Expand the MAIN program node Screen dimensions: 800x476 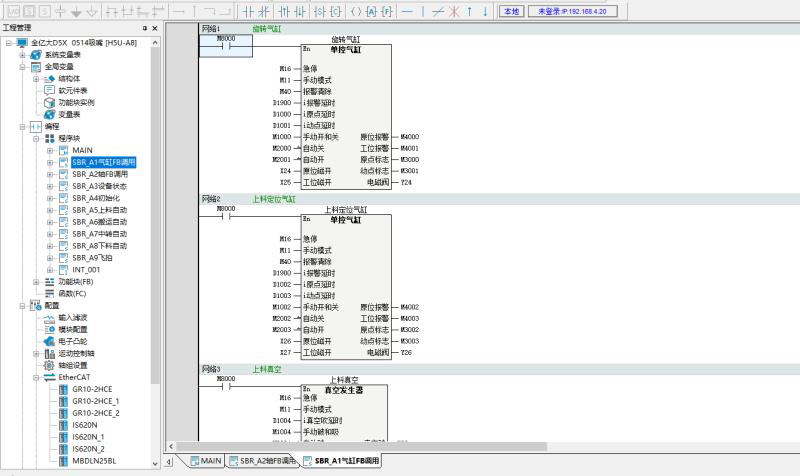tap(50, 151)
